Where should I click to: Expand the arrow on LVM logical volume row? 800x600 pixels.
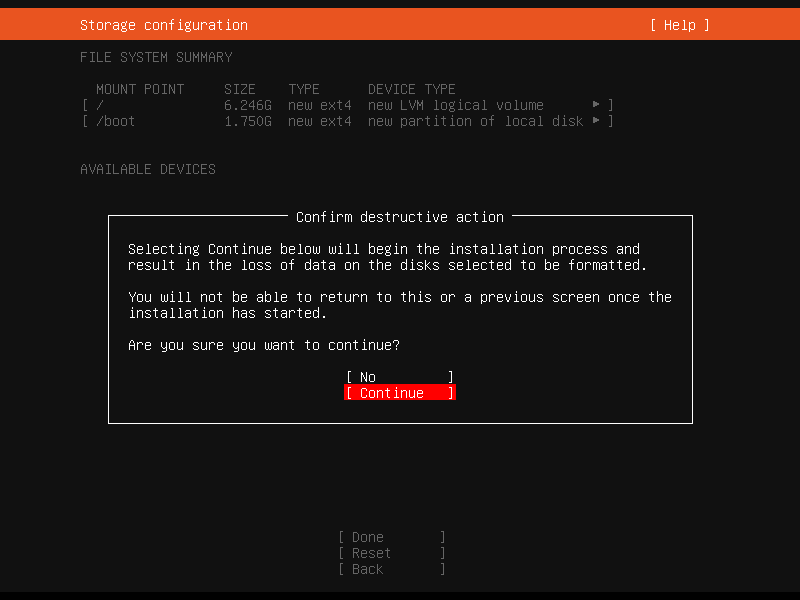[x=597, y=105]
